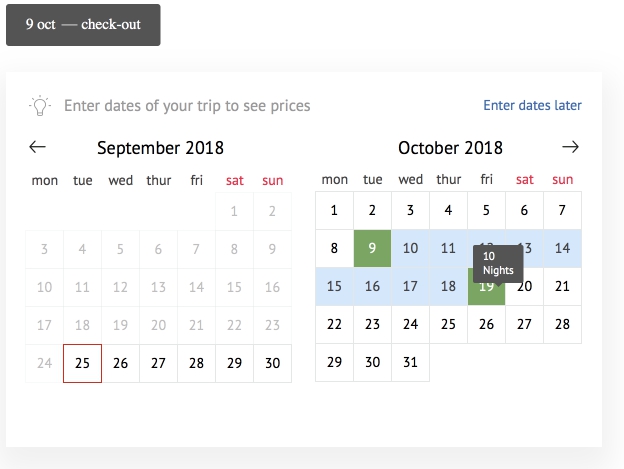
Task: Click the October 2018 month heading
Action: 450,148
